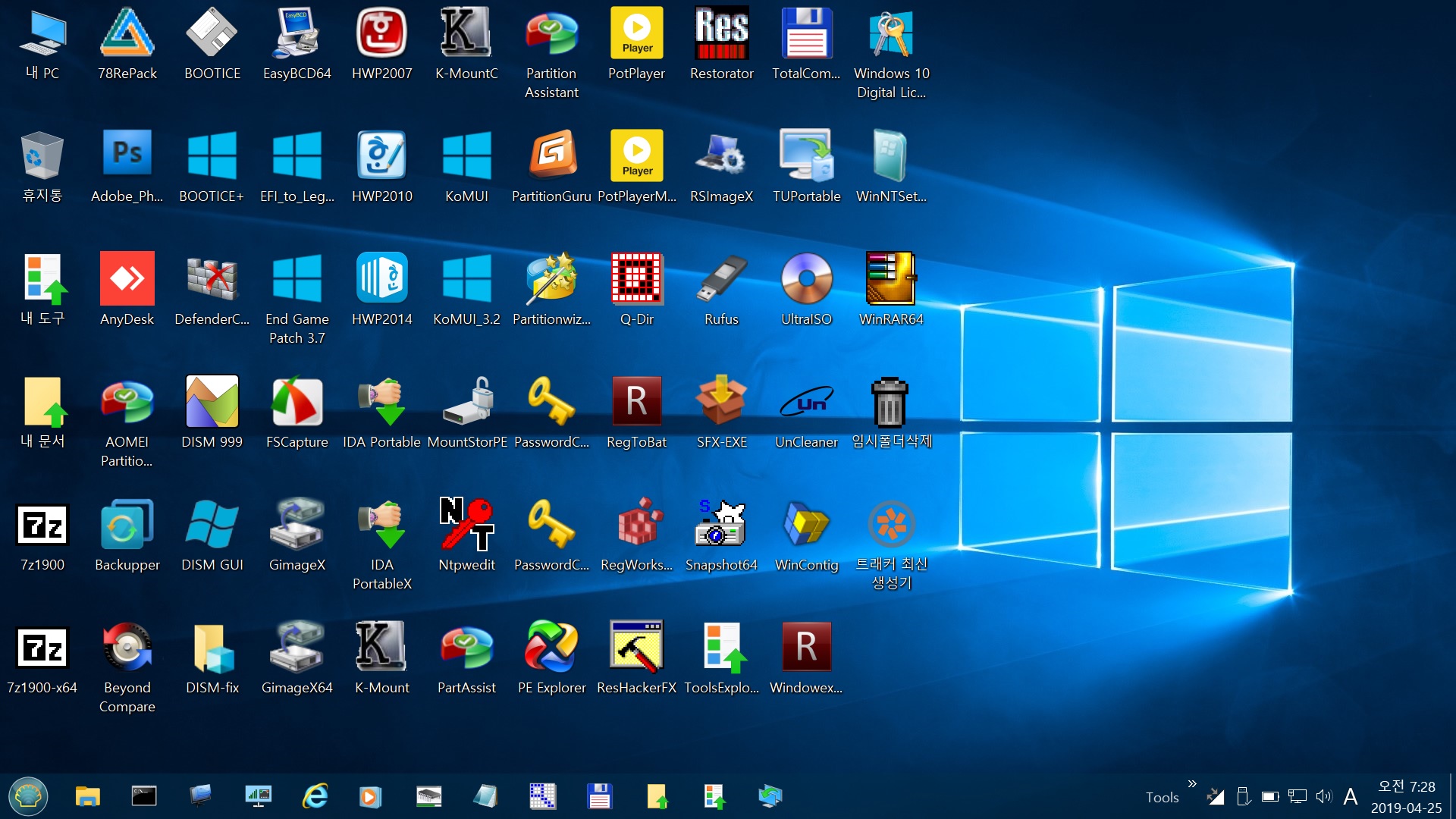Click the HWP2014 icon
The width and height of the screenshot is (1456, 819).
[381, 279]
